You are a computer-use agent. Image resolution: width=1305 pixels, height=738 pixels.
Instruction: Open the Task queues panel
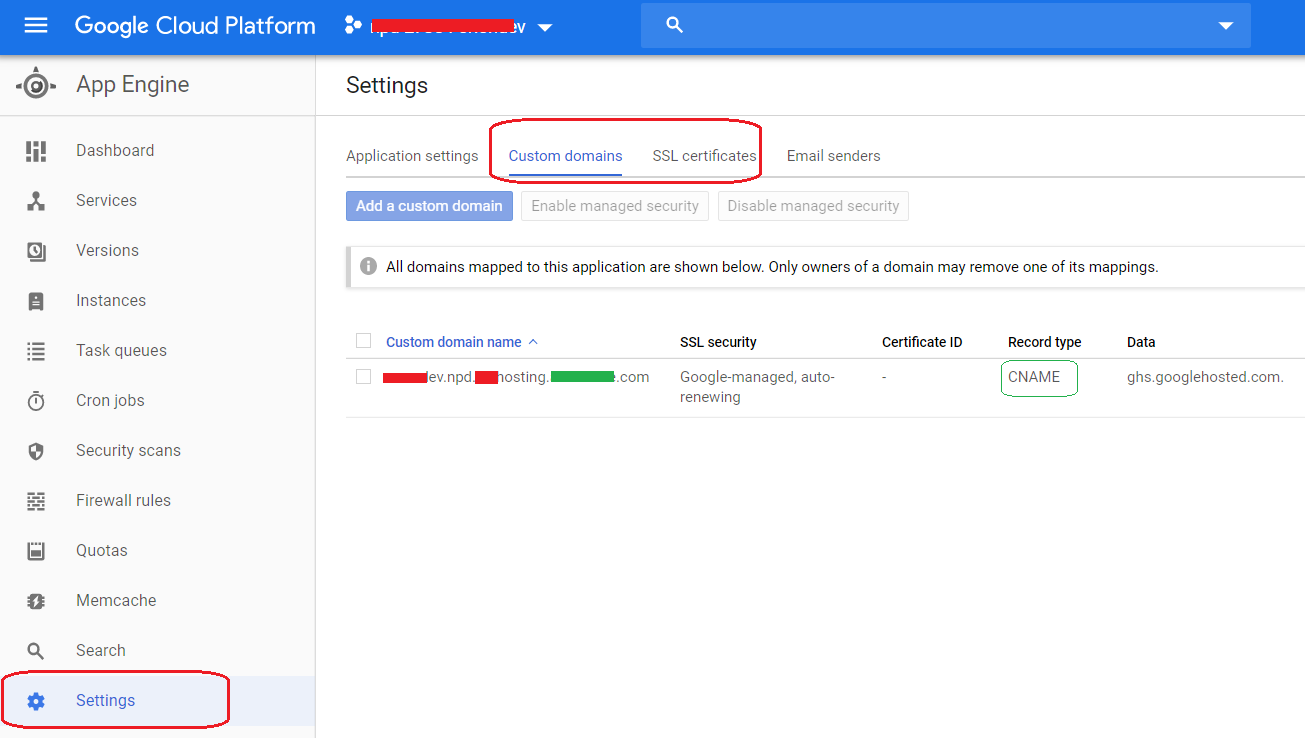[x=121, y=350]
